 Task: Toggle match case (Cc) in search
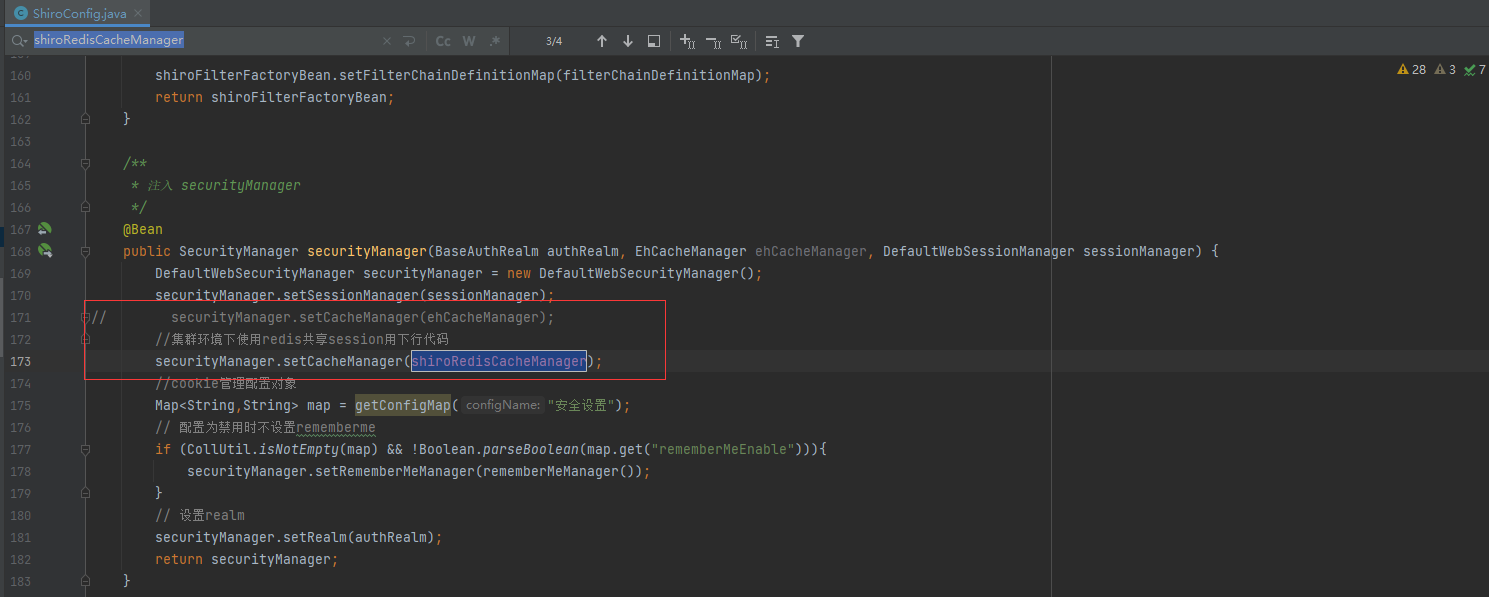(x=443, y=41)
